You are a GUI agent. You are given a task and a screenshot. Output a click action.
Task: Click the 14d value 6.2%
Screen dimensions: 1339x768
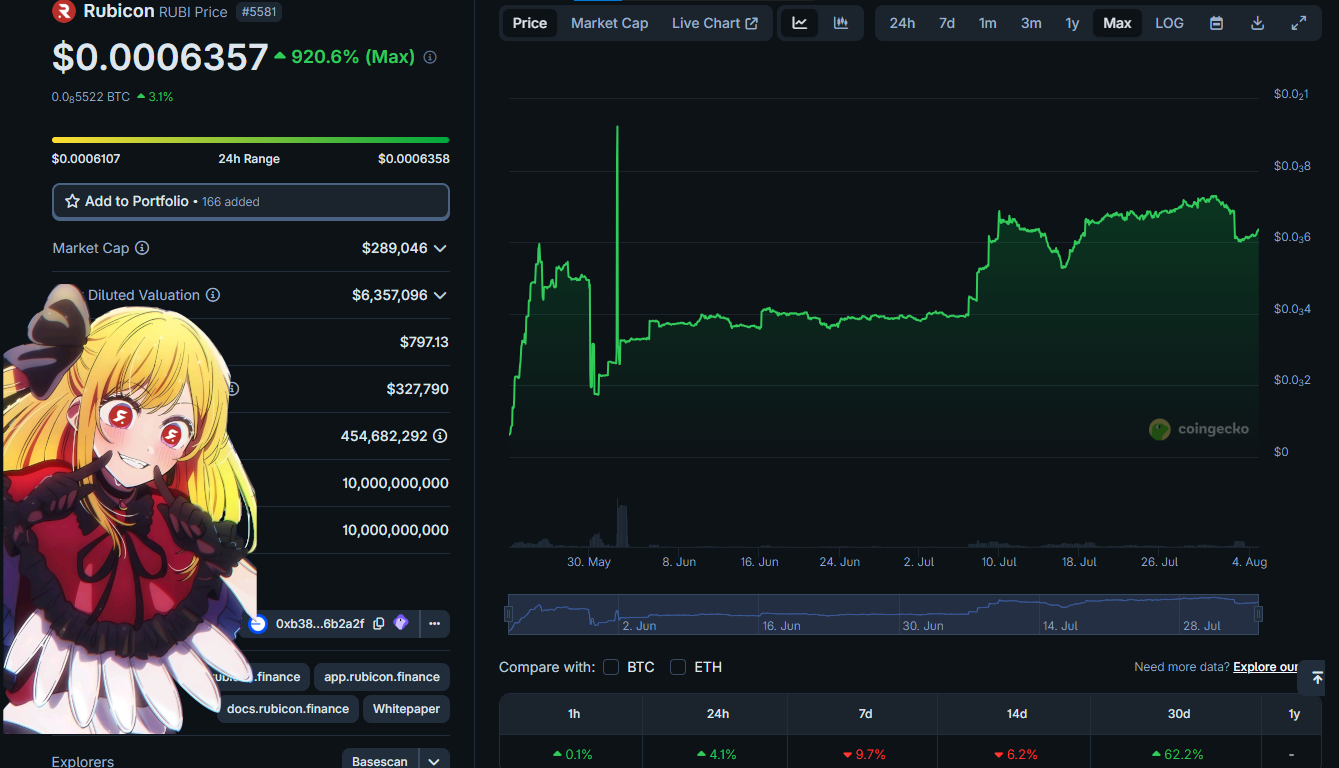[1016, 754]
